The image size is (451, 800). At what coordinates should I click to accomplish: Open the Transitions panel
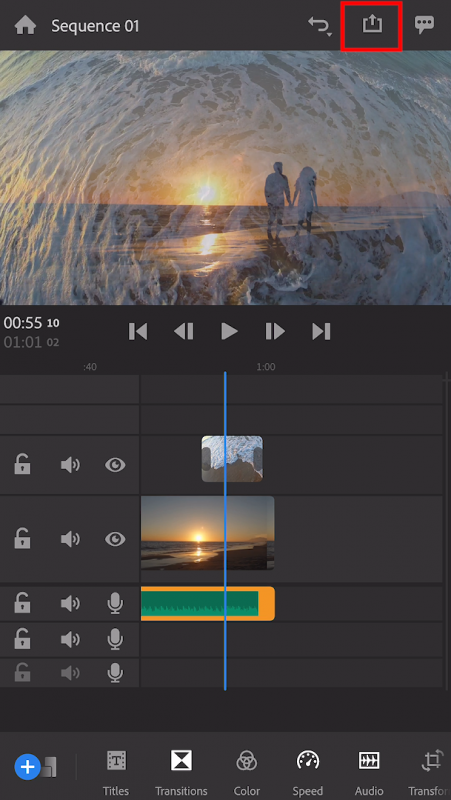(x=181, y=772)
